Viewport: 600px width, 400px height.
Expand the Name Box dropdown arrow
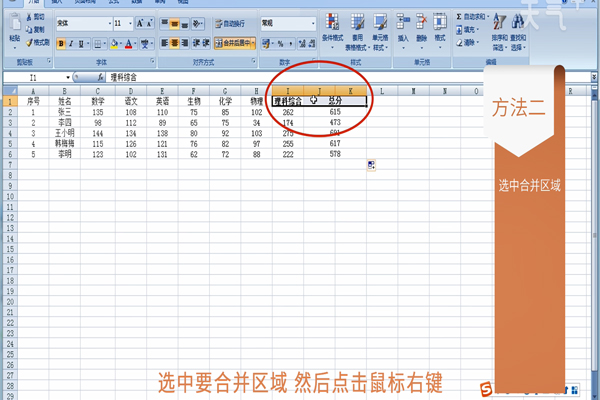pyautogui.click(x=68, y=78)
